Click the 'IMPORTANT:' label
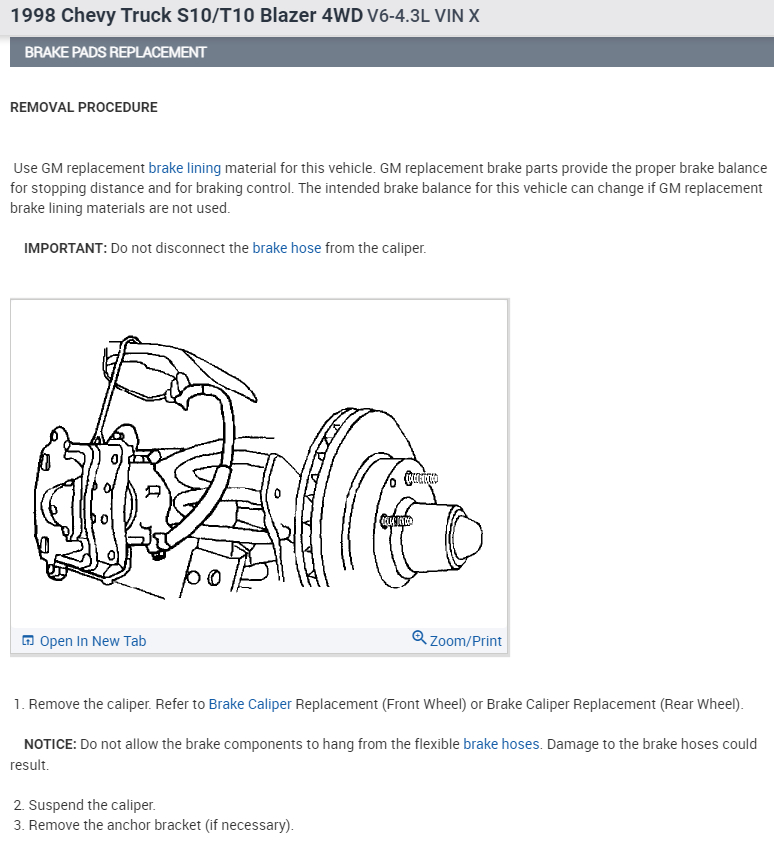 pyautogui.click(x=66, y=248)
